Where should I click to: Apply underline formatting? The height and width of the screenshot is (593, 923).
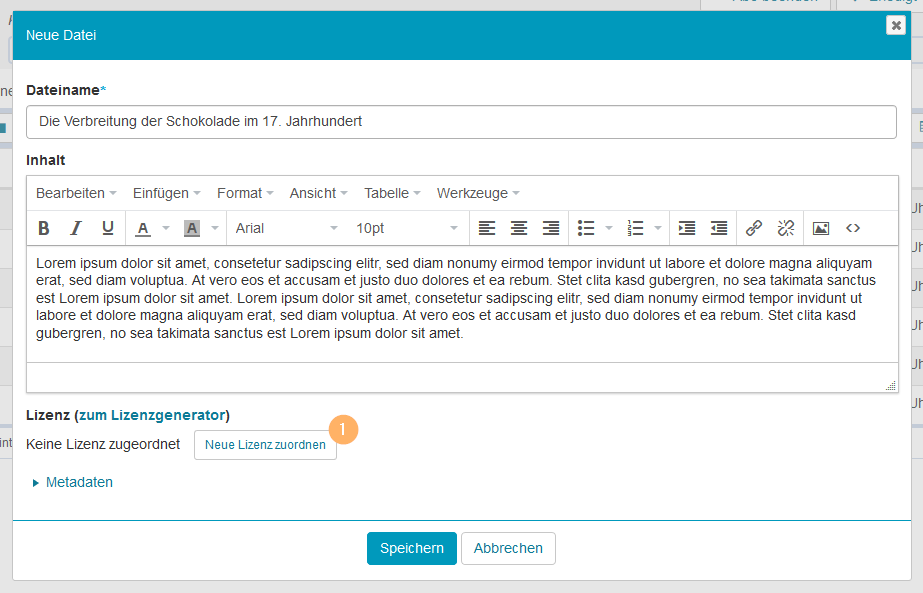[x=107, y=228]
